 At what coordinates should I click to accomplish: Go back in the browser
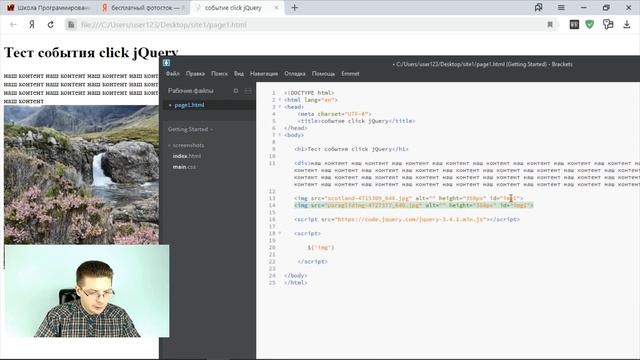pyautogui.click(x=13, y=24)
